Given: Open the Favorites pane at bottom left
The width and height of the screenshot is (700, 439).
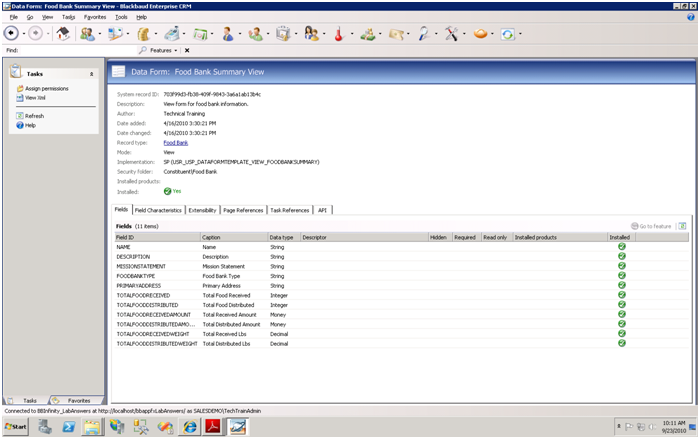Looking at the screenshot, I should pos(75,400).
